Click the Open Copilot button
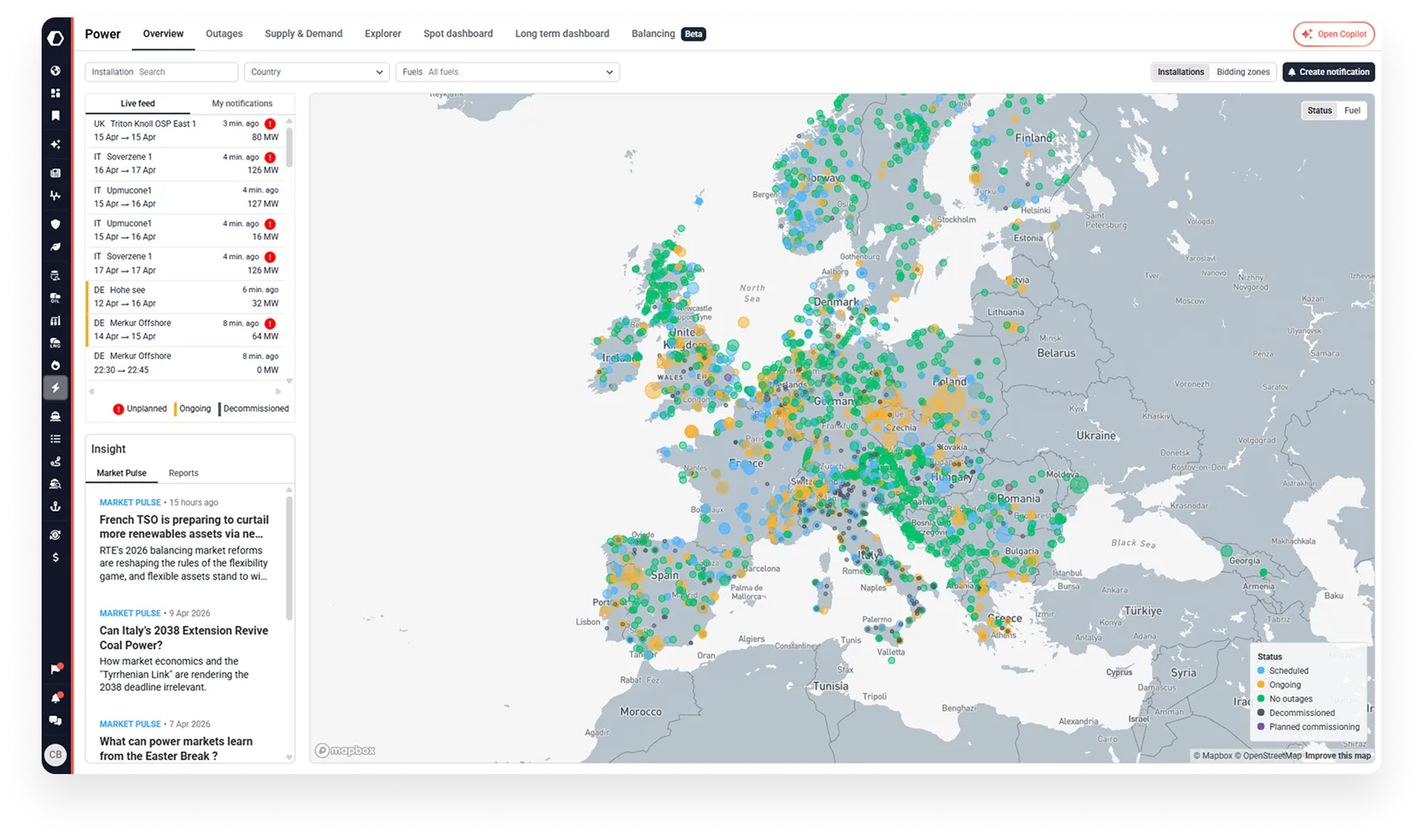The height and width of the screenshot is (840, 1423). (1334, 34)
